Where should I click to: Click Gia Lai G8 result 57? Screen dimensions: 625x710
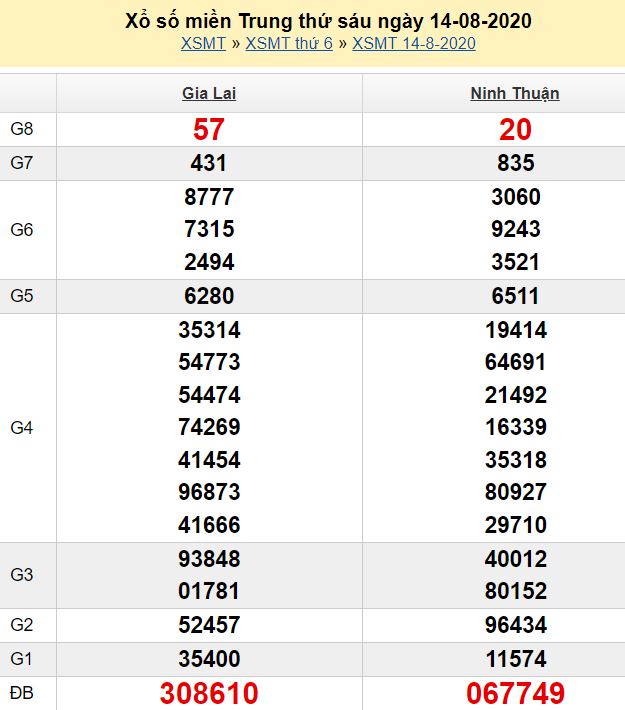[x=209, y=129]
